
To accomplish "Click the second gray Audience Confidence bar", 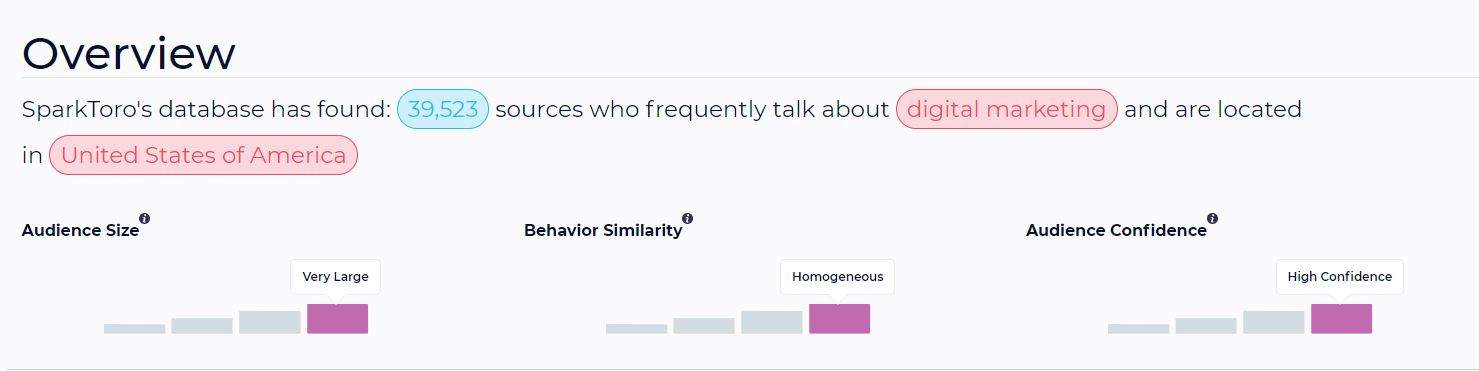I will click(1206, 325).
